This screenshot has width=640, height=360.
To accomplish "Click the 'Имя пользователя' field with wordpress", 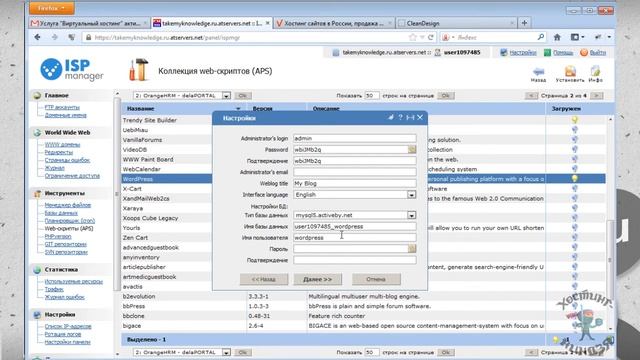I will coord(355,238).
